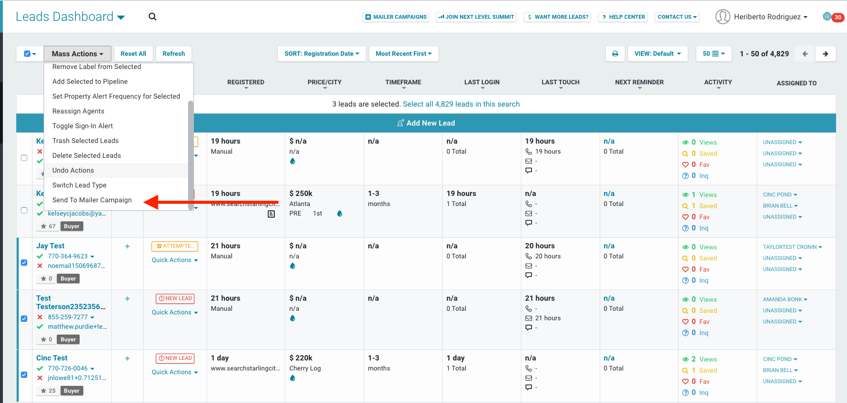Viewport: 847px width, 403px height.
Task: Click phone icon showing 19 hours
Action: coord(529,152)
